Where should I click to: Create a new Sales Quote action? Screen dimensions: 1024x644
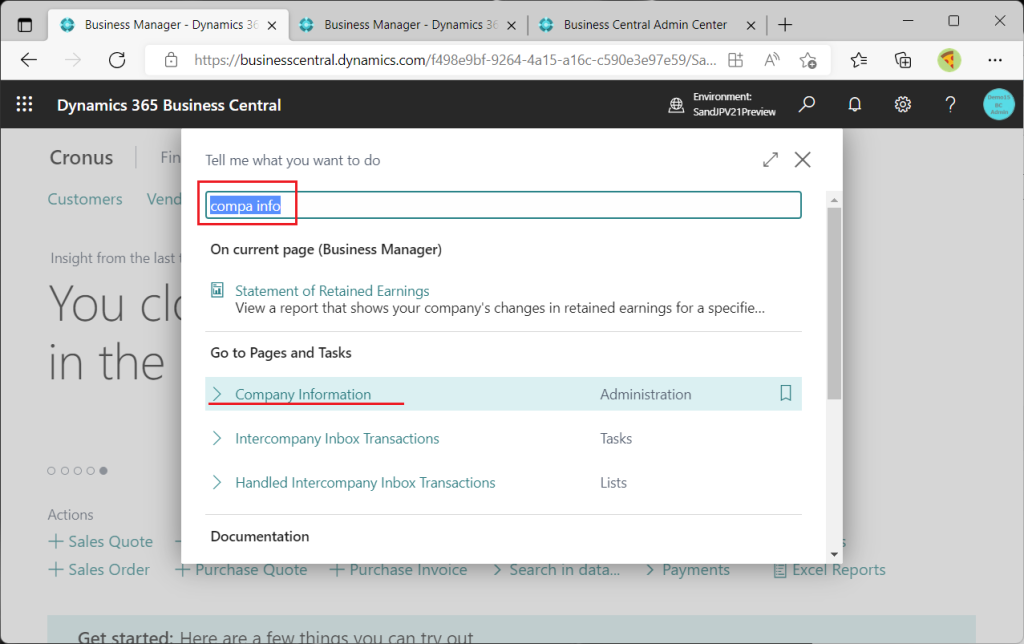point(101,541)
